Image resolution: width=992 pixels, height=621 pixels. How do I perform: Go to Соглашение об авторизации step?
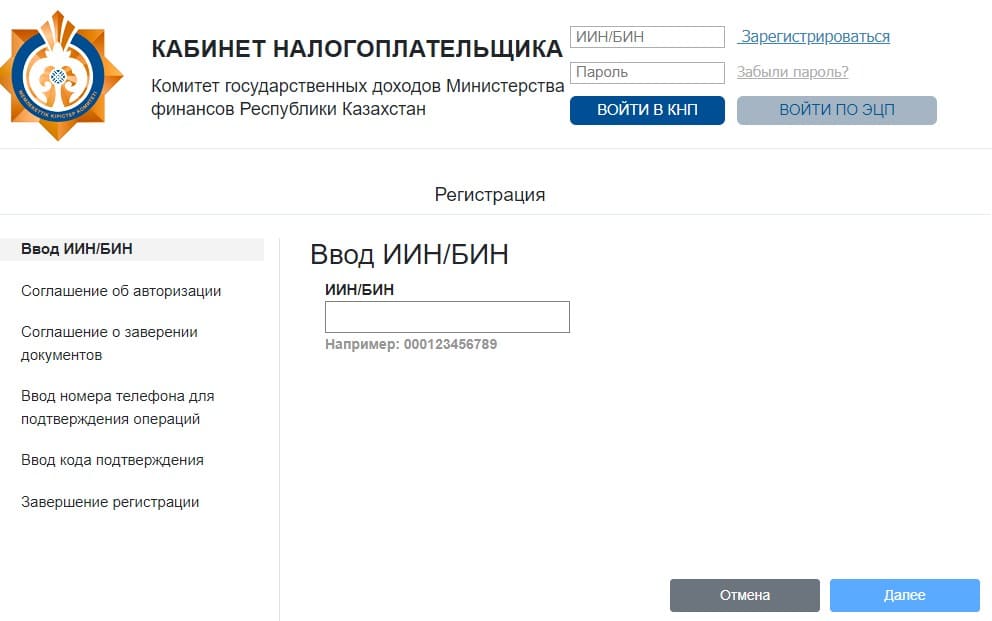pos(121,291)
